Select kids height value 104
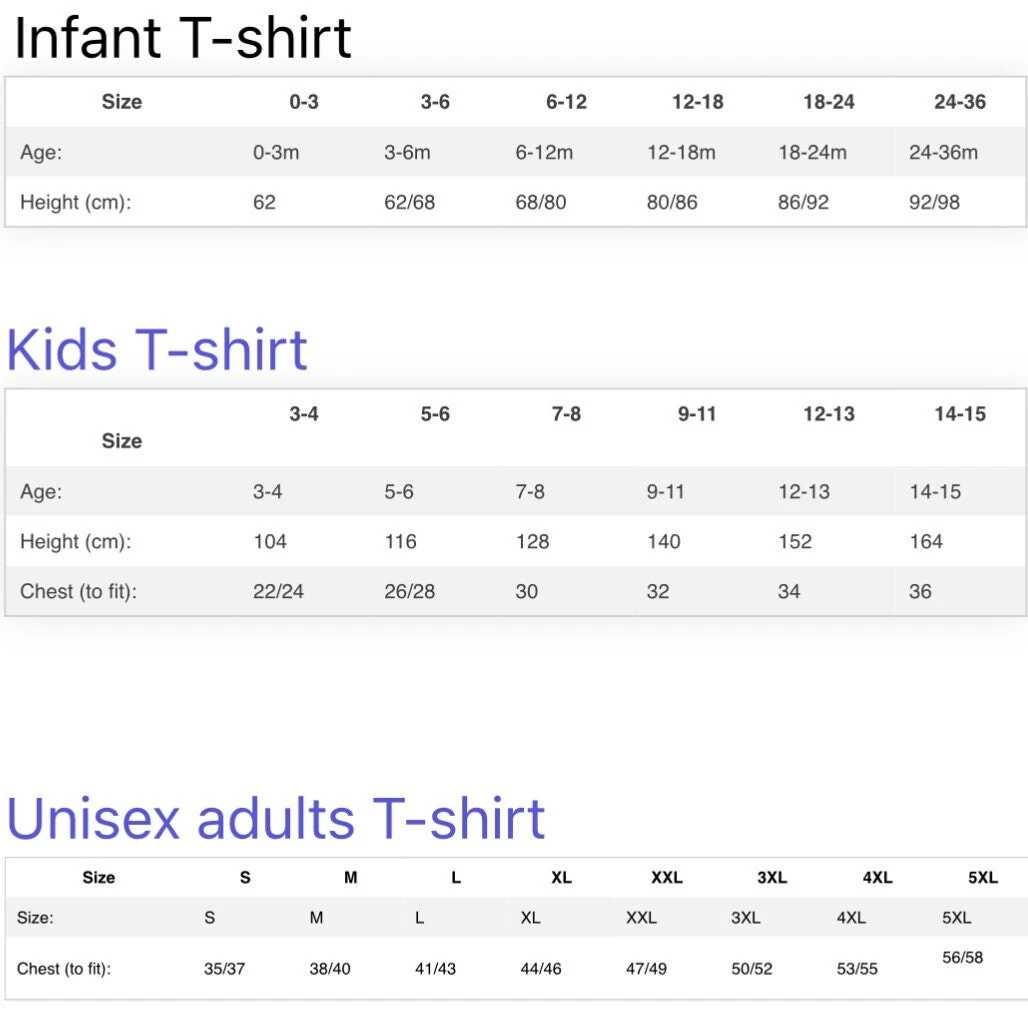The width and height of the screenshot is (1028, 1029). click(x=269, y=542)
